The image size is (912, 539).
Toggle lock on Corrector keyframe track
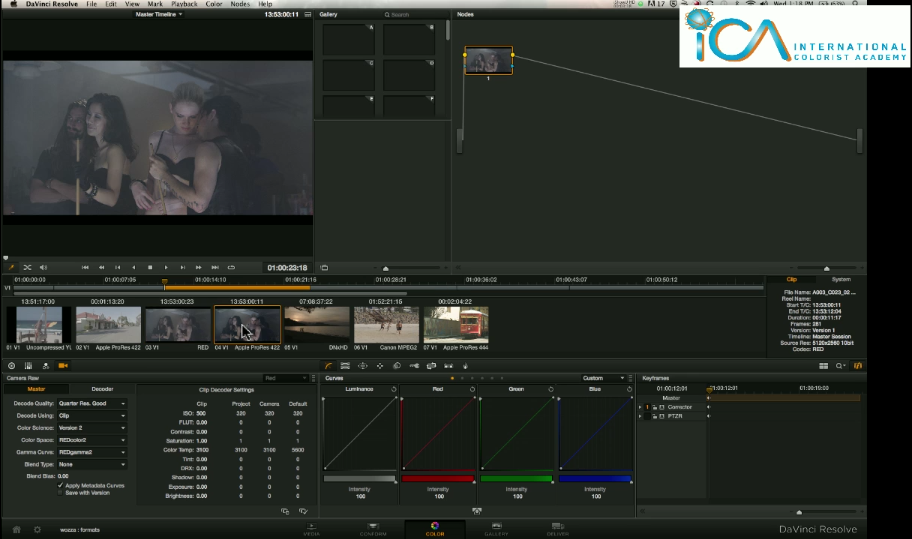pos(654,407)
